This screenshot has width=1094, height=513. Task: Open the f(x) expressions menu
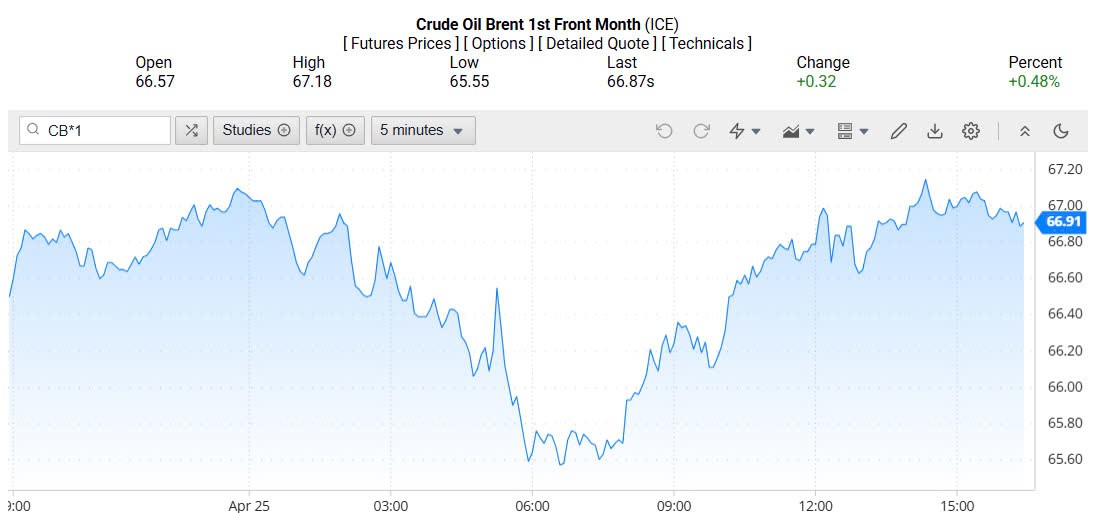tap(335, 130)
